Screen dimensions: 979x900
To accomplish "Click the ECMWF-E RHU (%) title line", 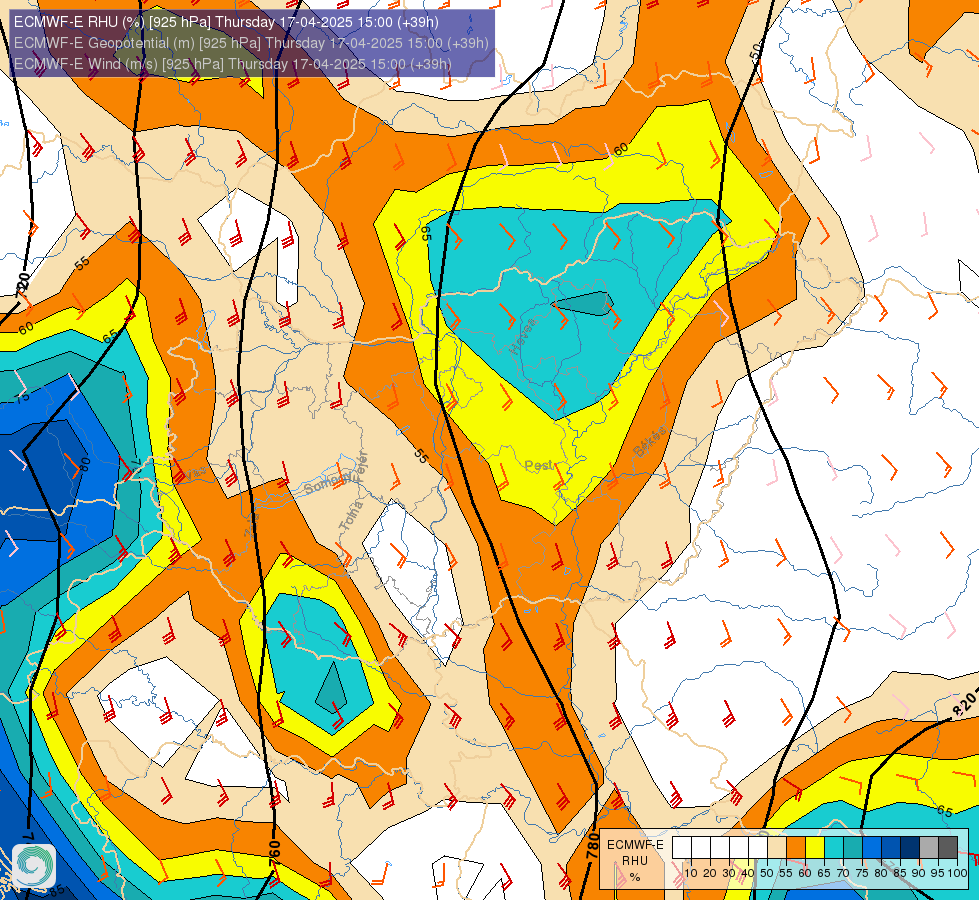I will pyautogui.click(x=226, y=22).
